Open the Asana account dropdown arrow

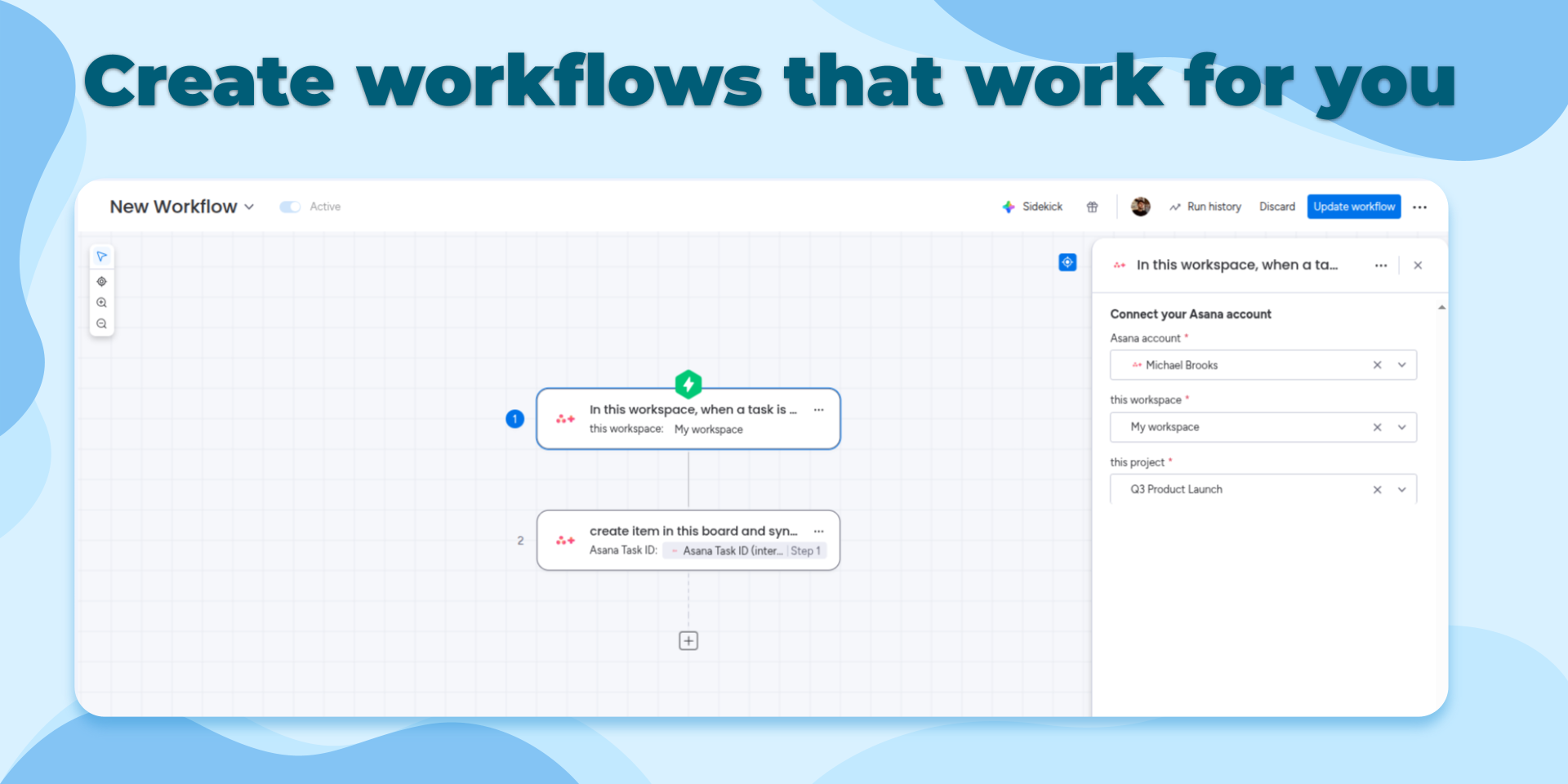(1401, 365)
